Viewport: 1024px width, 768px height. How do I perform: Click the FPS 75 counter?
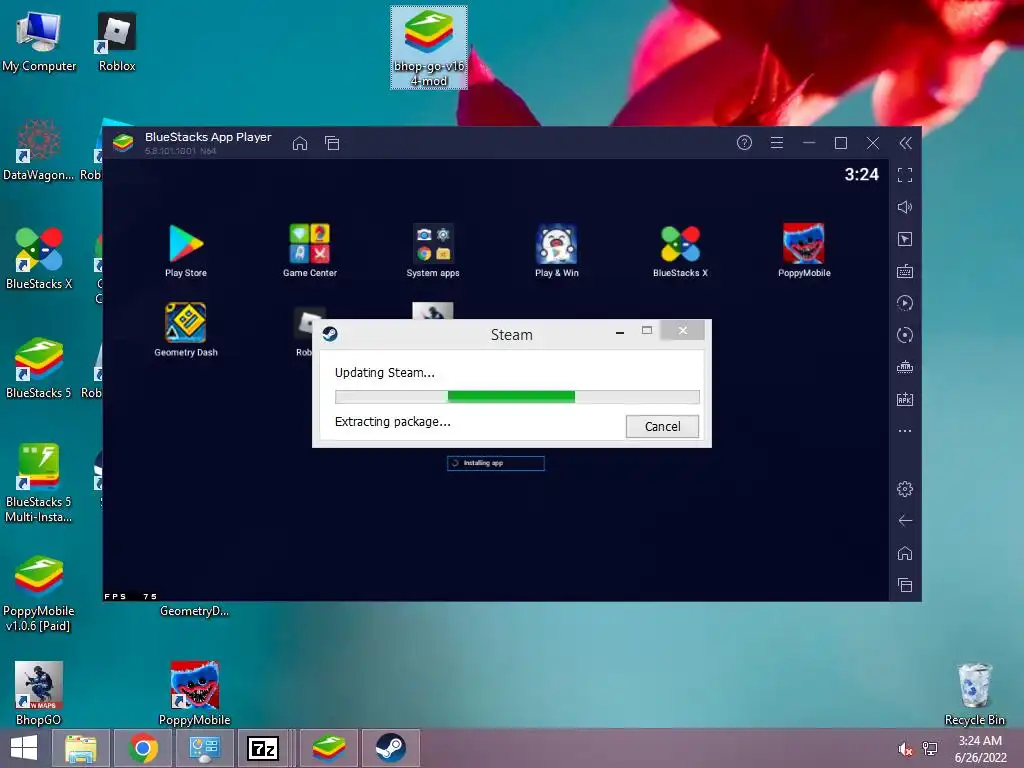point(131,596)
